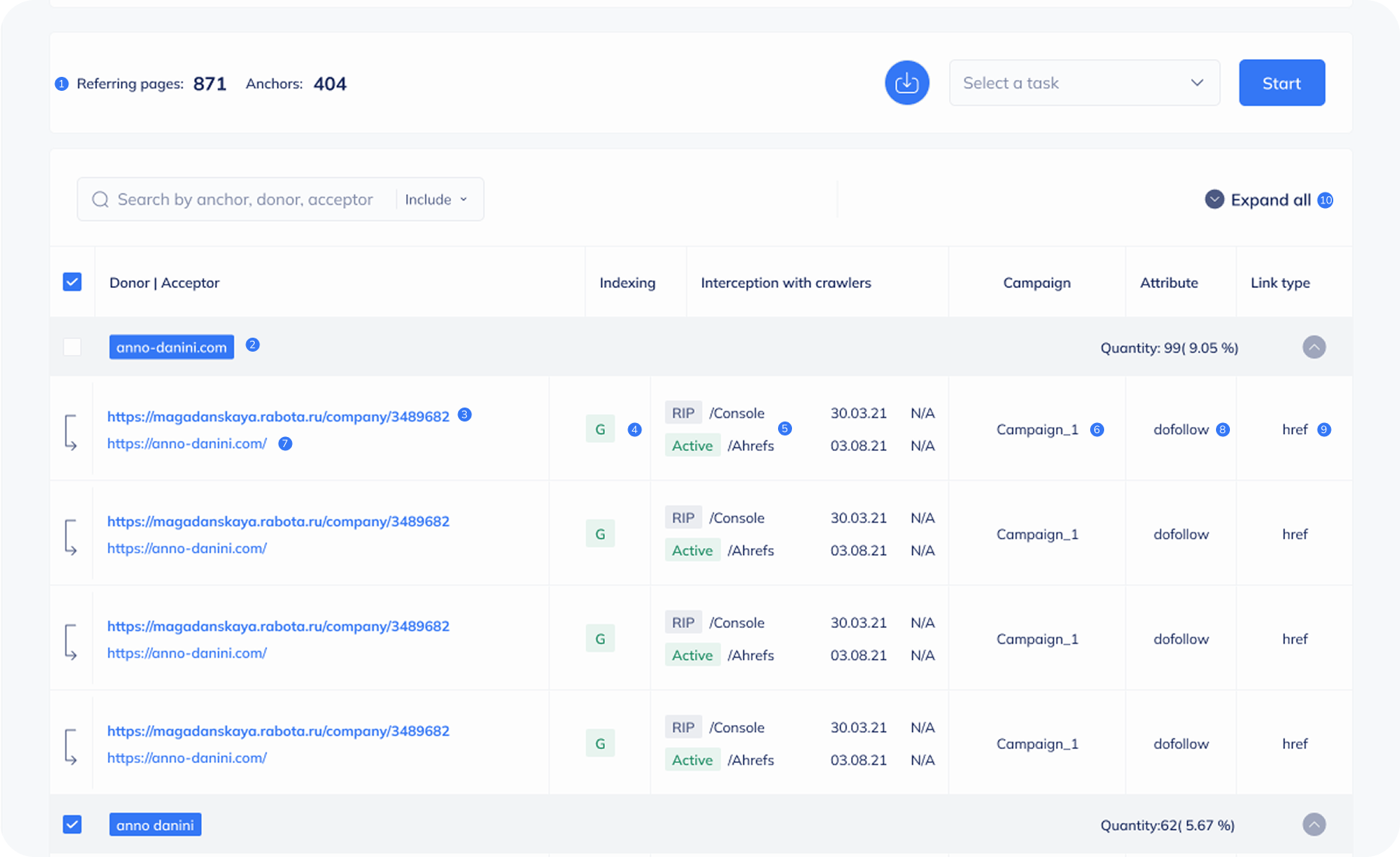Click first row Active status badge
The image size is (1400, 857).
coord(693,446)
